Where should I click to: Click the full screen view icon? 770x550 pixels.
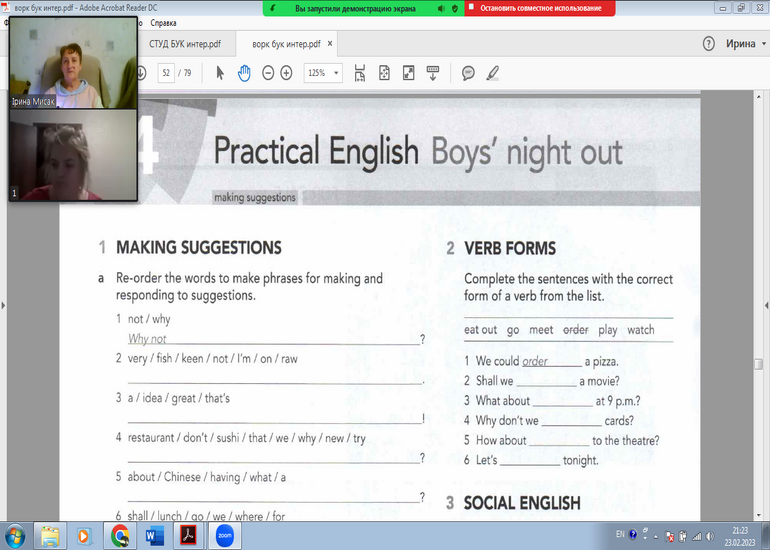409,73
